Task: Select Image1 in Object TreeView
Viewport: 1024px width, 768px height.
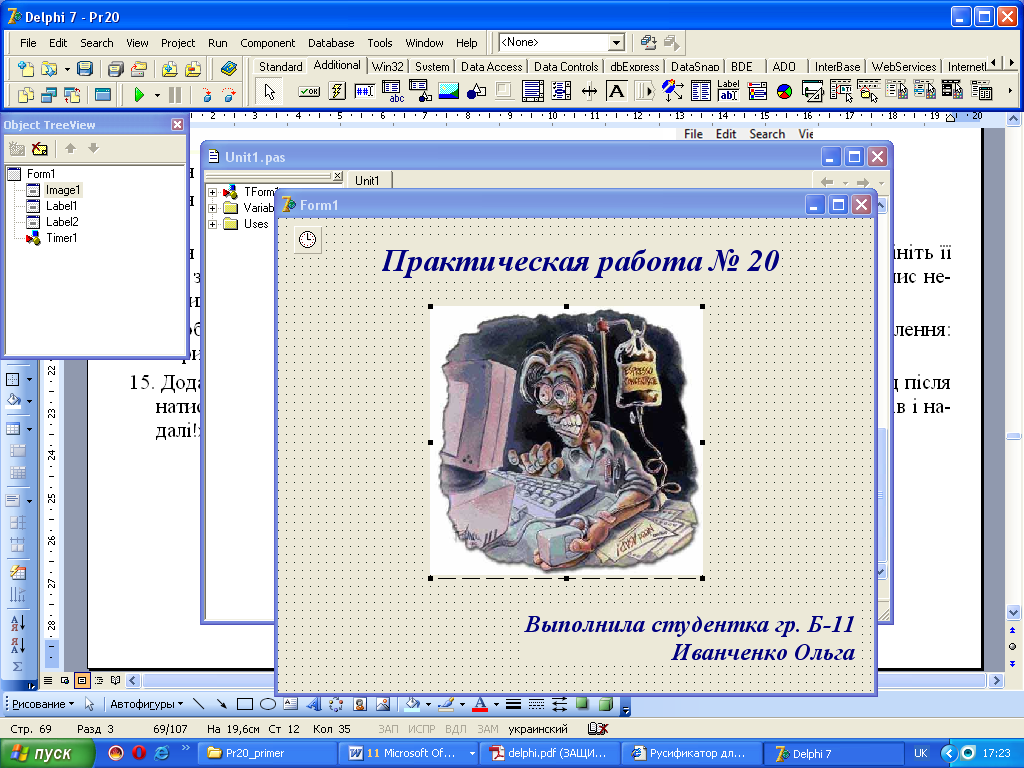Action: pos(62,190)
